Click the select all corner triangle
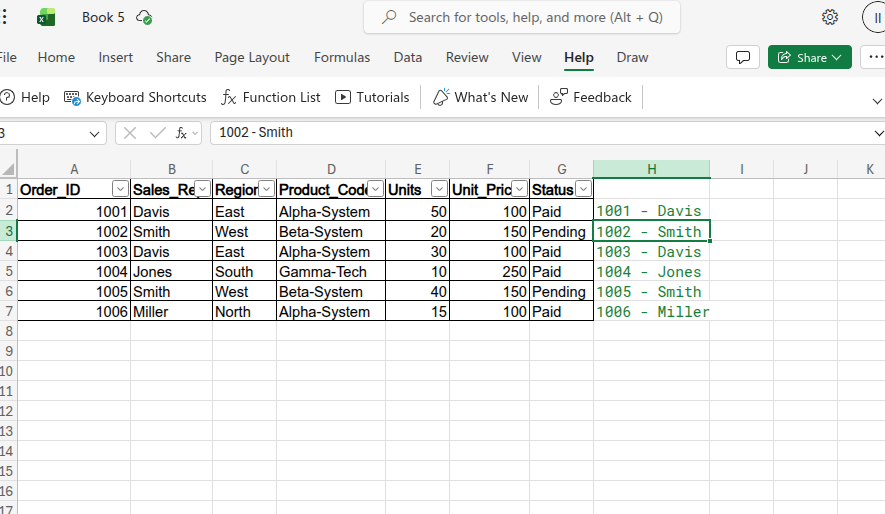Screen dimensions: 885x514 [x=8, y=169]
